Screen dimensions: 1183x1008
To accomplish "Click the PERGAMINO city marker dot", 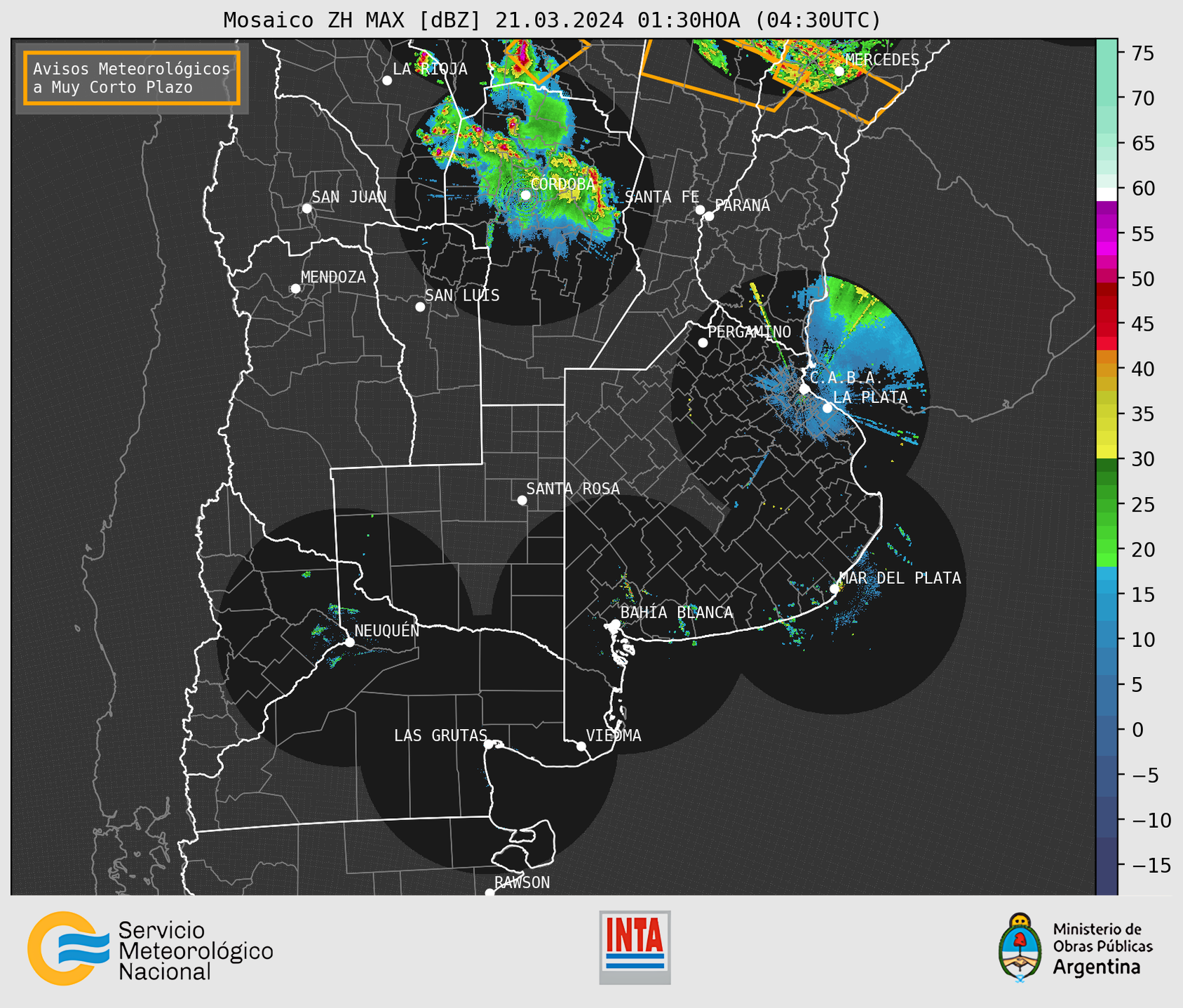I will pyautogui.click(x=703, y=343).
